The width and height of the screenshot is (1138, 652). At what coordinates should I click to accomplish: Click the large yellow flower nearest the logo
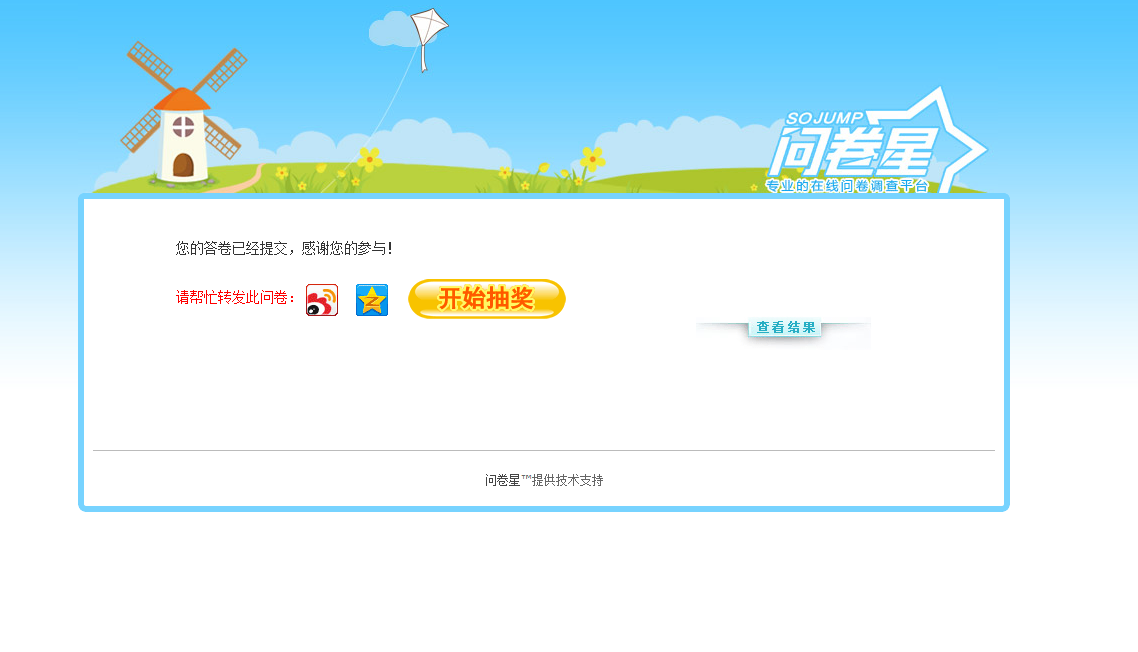592,158
